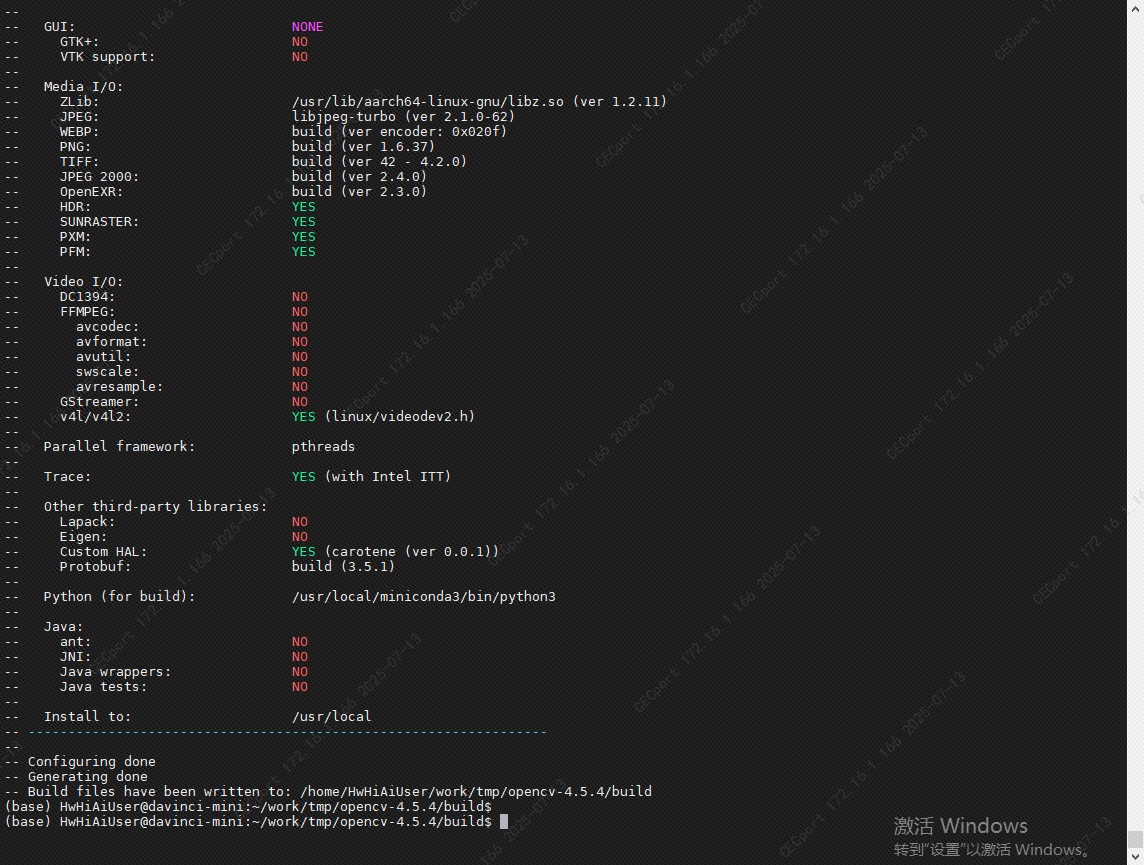The height and width of the screenshot is (865, 1144).
Task: Click the 'swscale:' label
Action: tap(107, 372)
